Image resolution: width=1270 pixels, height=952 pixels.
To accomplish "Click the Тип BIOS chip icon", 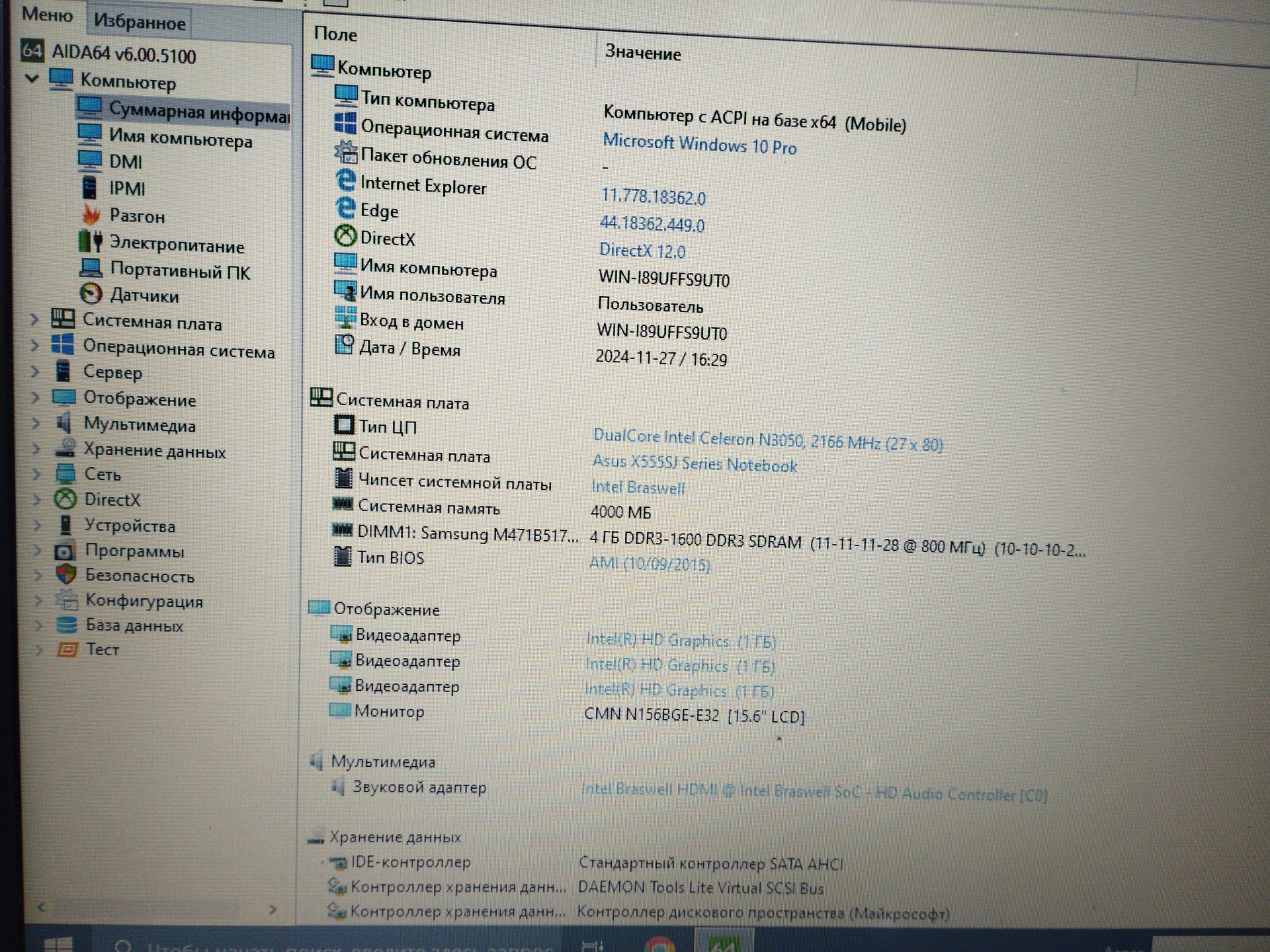I will tap(341, 555).
